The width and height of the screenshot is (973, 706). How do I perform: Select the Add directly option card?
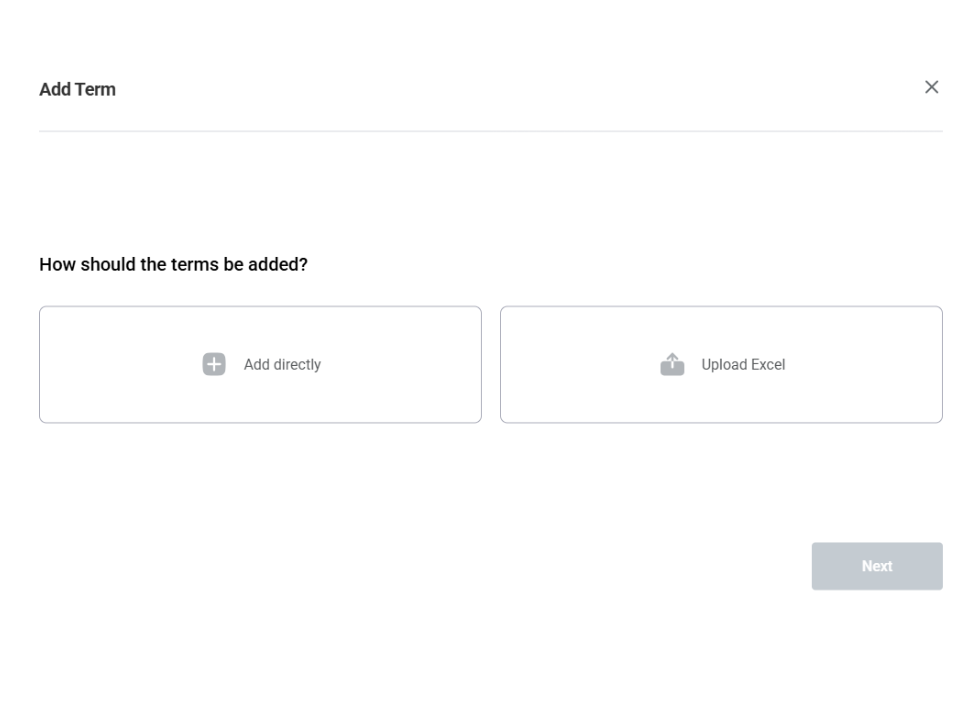260,365
